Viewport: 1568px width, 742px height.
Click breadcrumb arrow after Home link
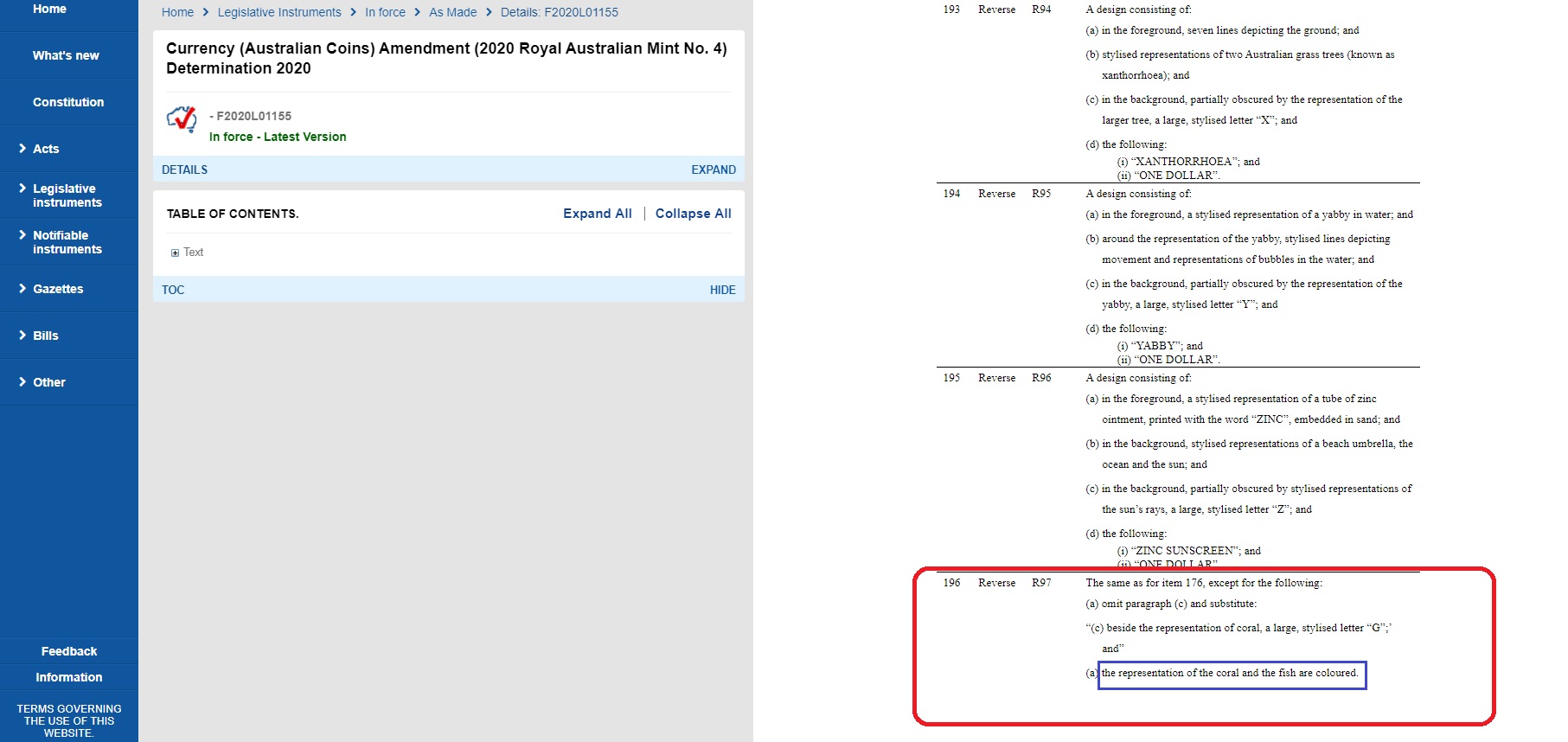point(206,12)
